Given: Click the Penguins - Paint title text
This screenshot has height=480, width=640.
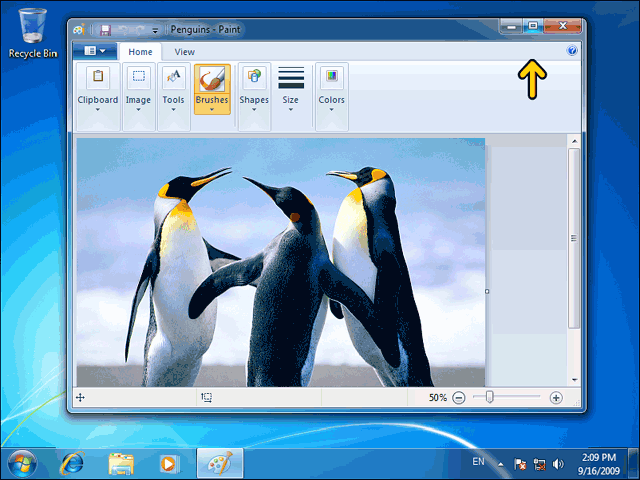Looking at the screenshot, I should point(205,30).
